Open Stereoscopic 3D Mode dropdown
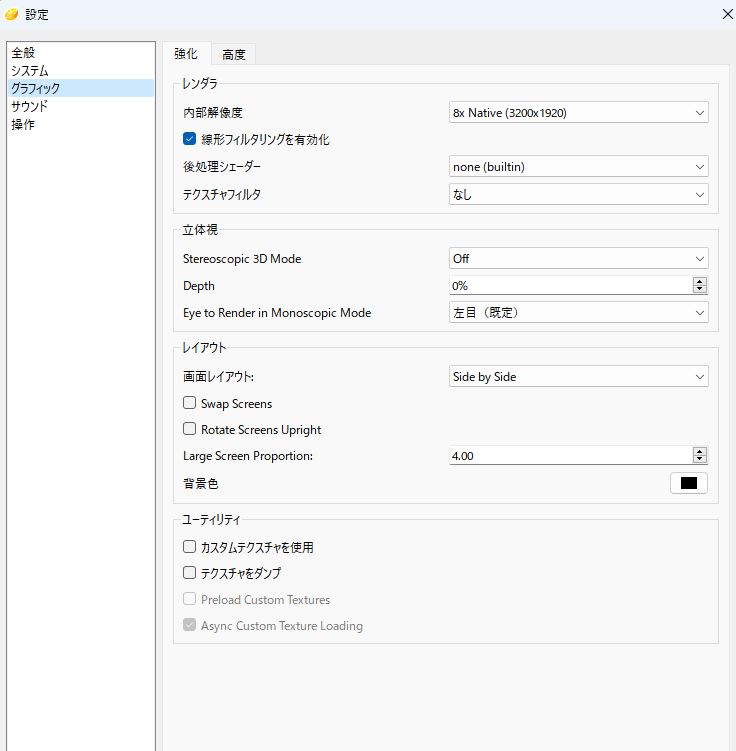Image resolution: width=736 pixels, height=751 pixels. (x=578, y=259)
